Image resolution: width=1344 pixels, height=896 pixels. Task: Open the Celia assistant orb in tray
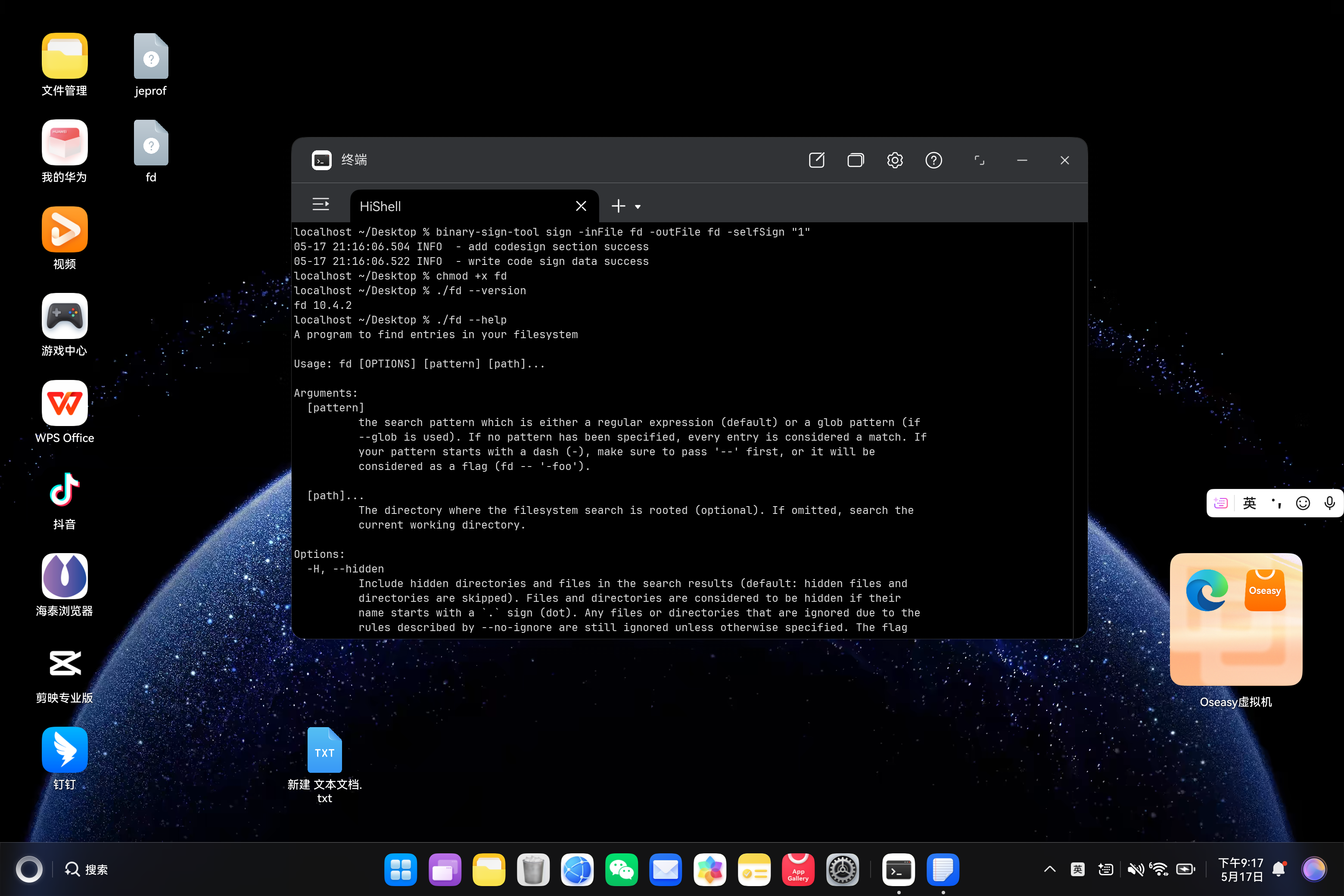pos(1314,870)
